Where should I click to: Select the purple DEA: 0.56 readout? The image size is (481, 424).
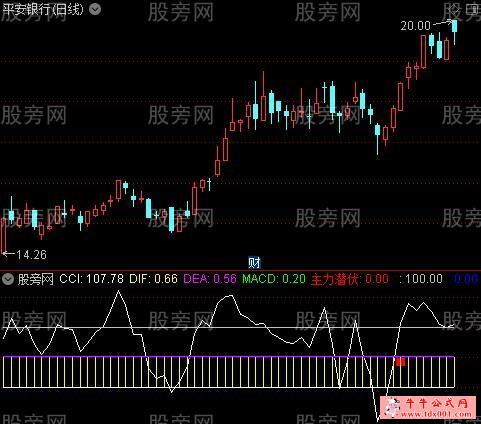coord(210,279)
